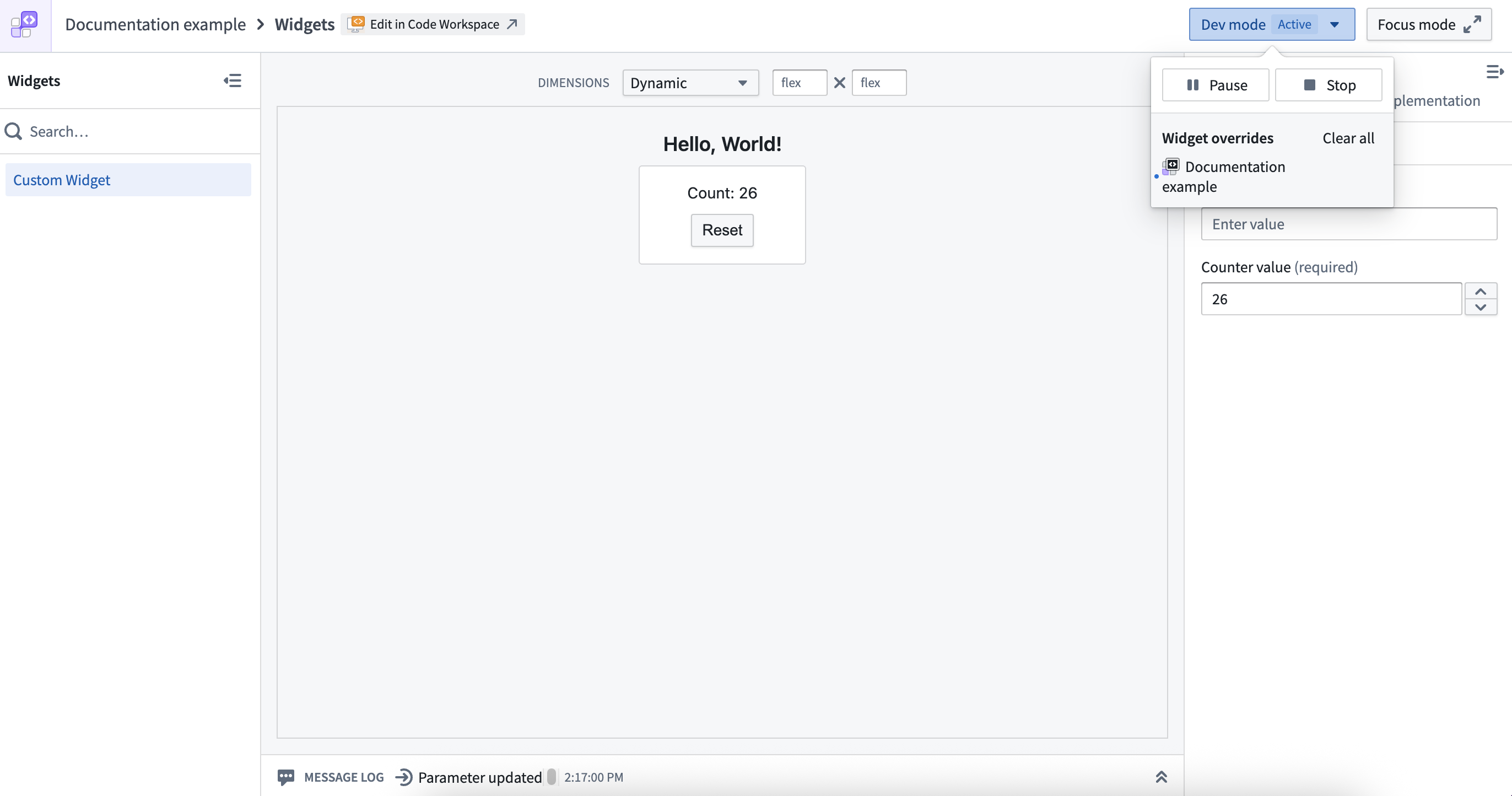The width and height of the screenshot is (1512, 796).
Task: Open the Documentation example breadcrumb
Action: pyautogui.click(x=155, y=24)
